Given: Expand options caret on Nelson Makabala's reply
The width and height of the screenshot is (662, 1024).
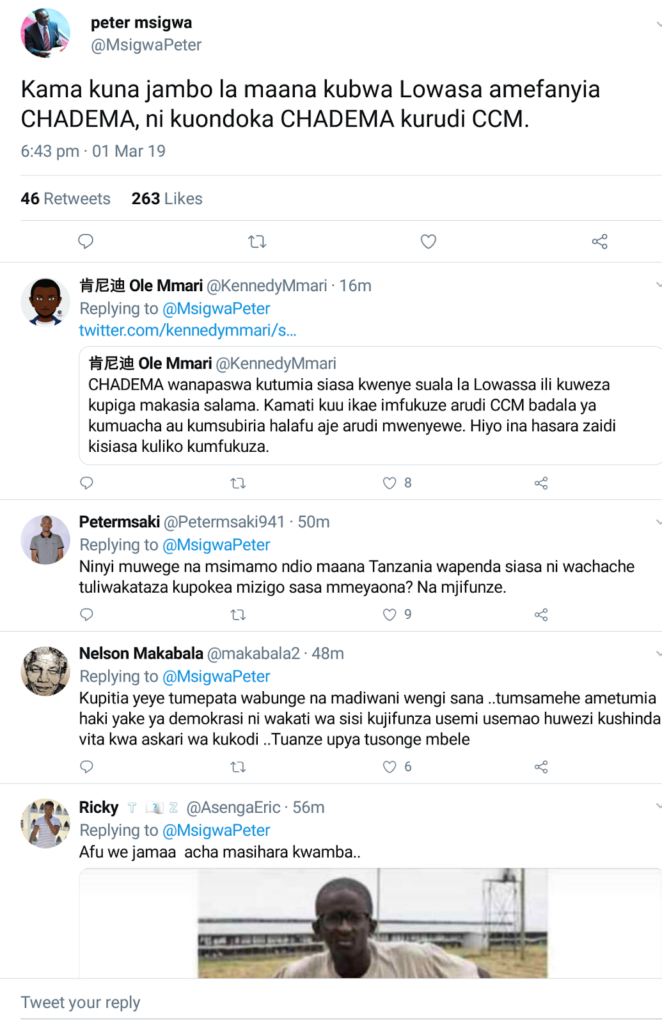Looking at the screenshot, I should (657, 653).
